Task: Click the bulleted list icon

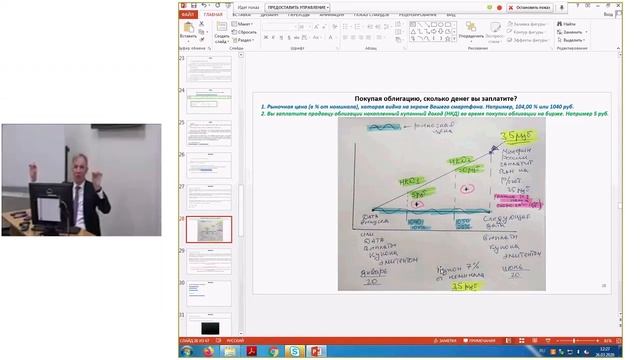Action: pyautogui.click(x=346, y=27)
